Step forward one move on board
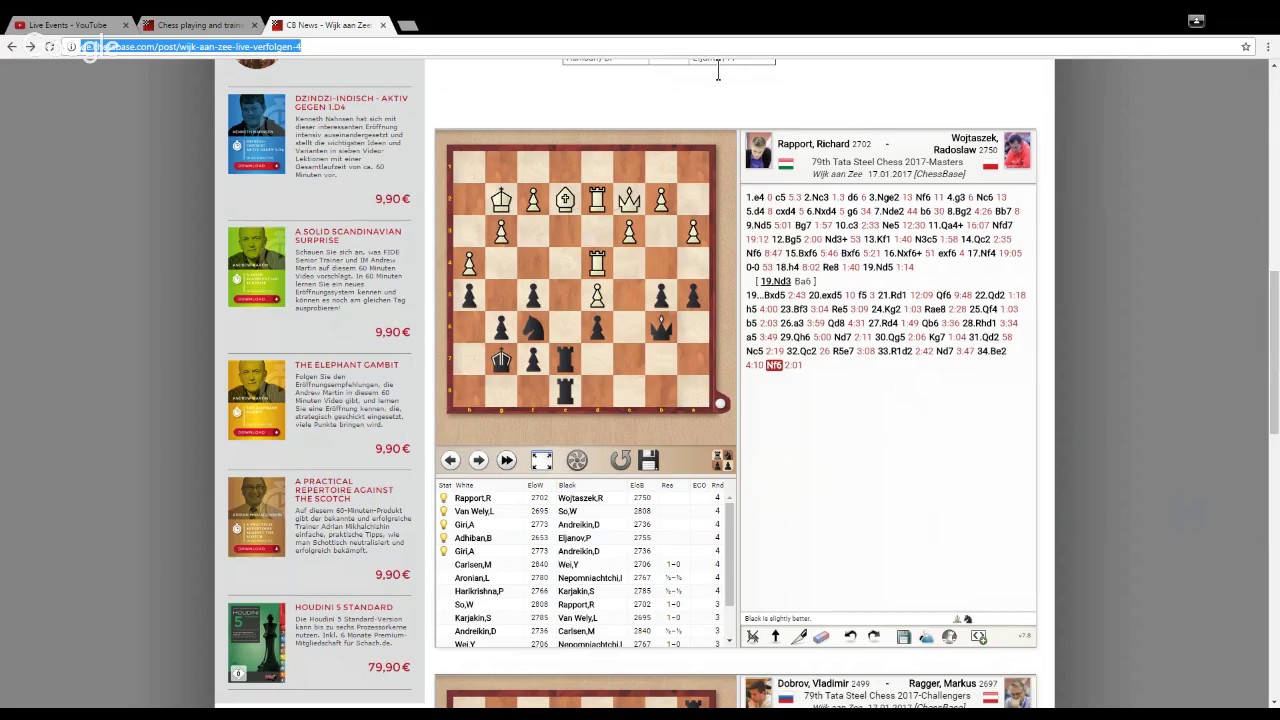Viewport: 1280px width, 720px height. (x=478, y=460)
